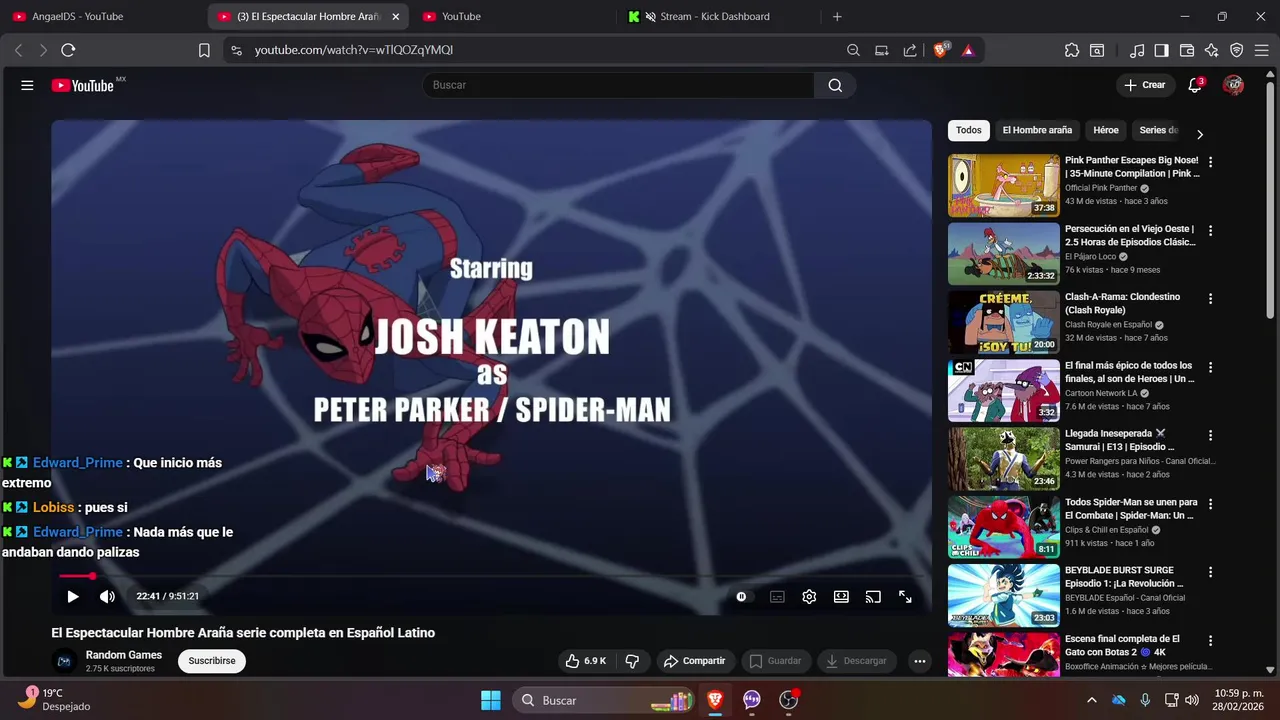Open options for Gato con Botas video

(x=1210, y=640)
